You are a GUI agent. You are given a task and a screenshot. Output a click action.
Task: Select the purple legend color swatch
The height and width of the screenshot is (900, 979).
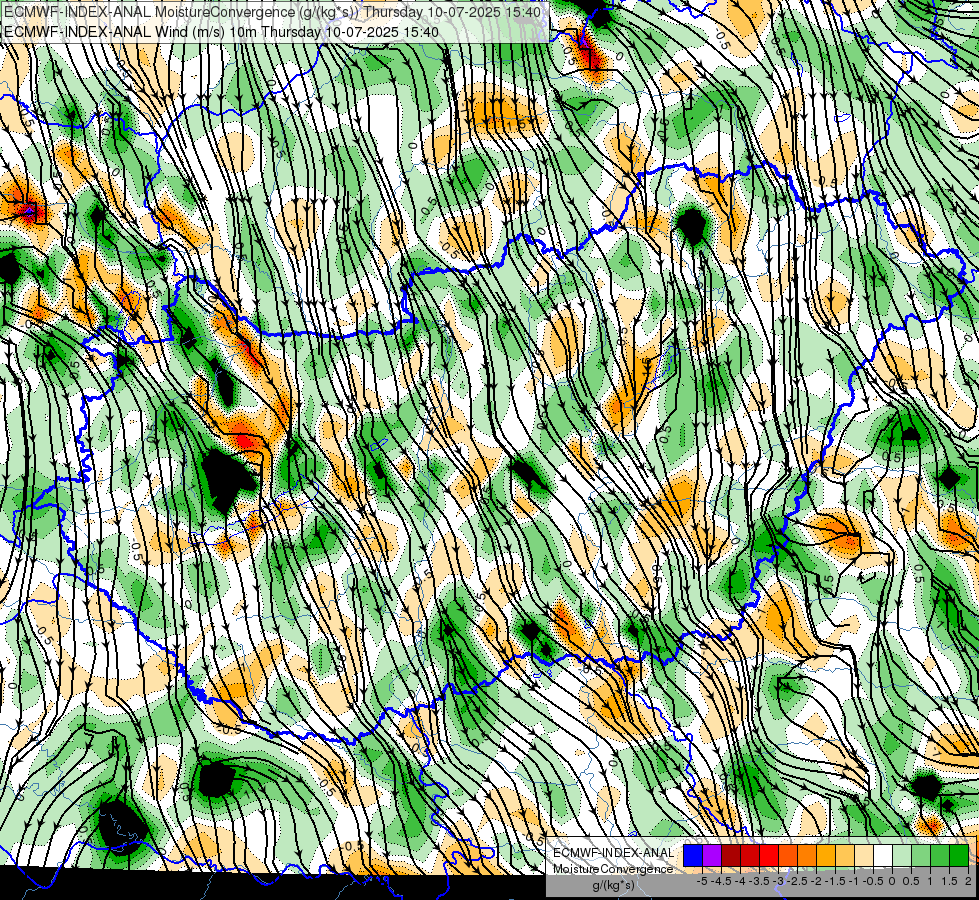coord(712,855)
